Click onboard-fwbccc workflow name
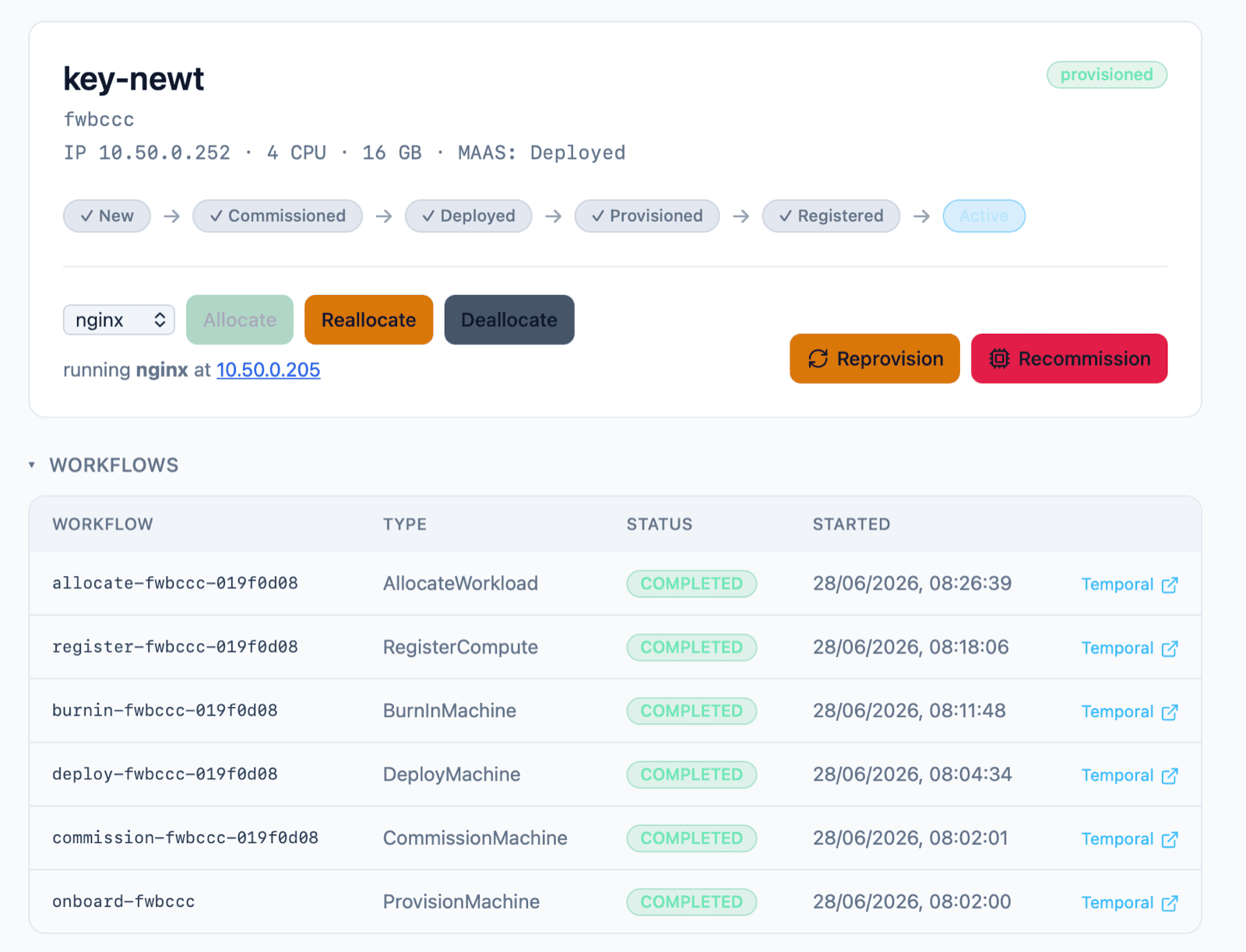The width and height of the screenshot is (1246, 952). (x=124, y=901)
